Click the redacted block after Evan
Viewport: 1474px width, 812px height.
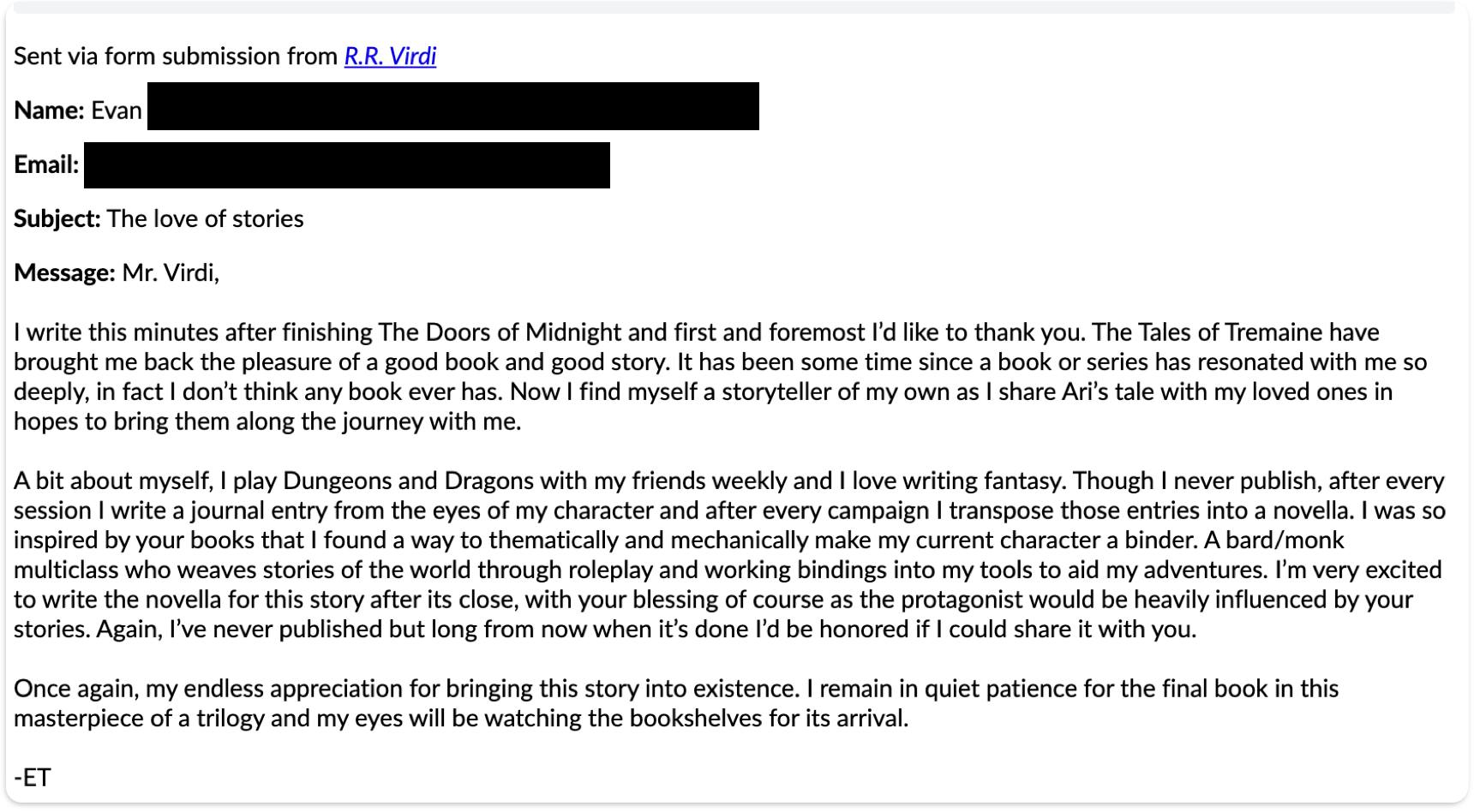[x=452, y=107]
